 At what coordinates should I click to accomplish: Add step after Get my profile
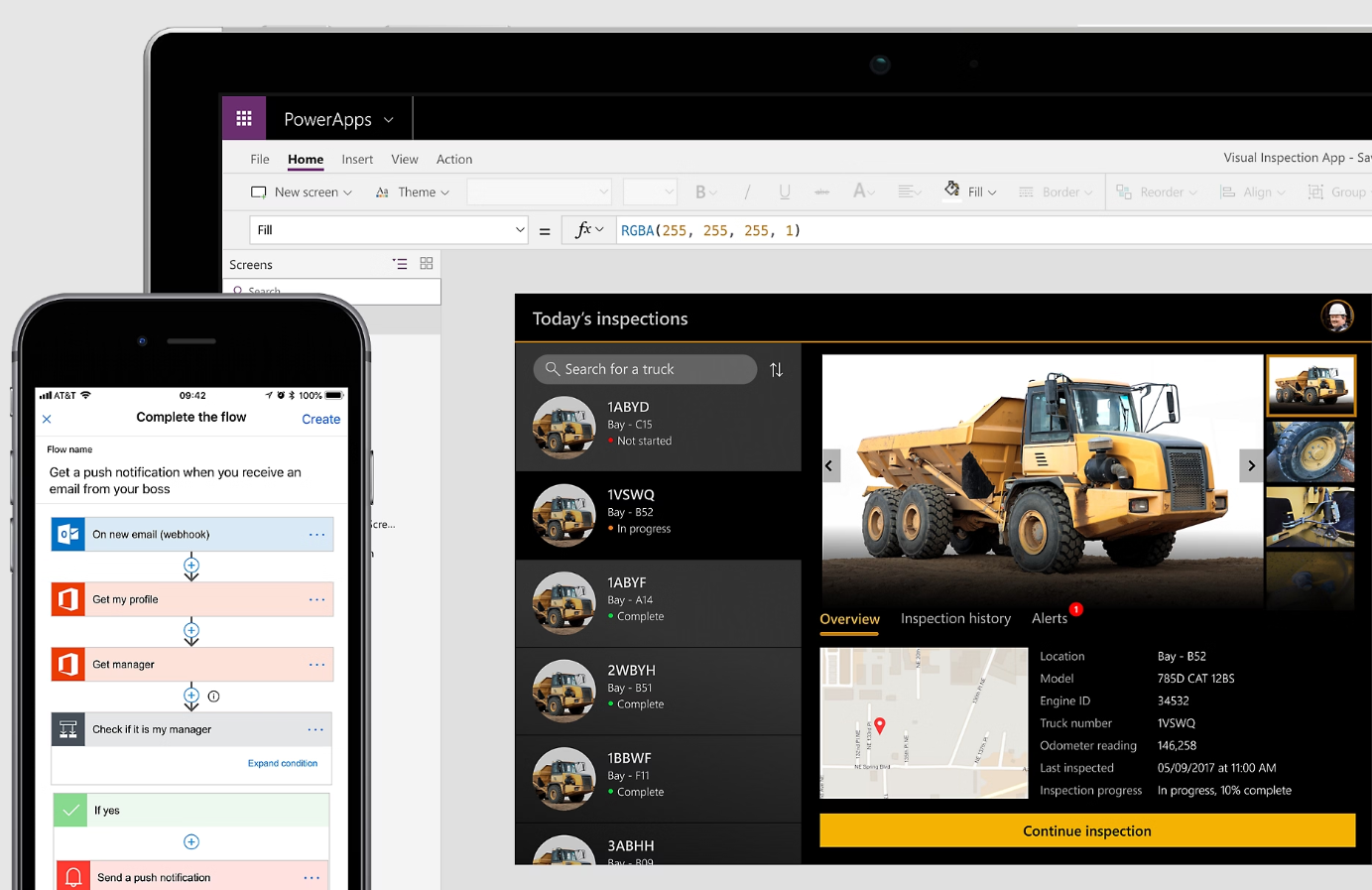(191, 630)
